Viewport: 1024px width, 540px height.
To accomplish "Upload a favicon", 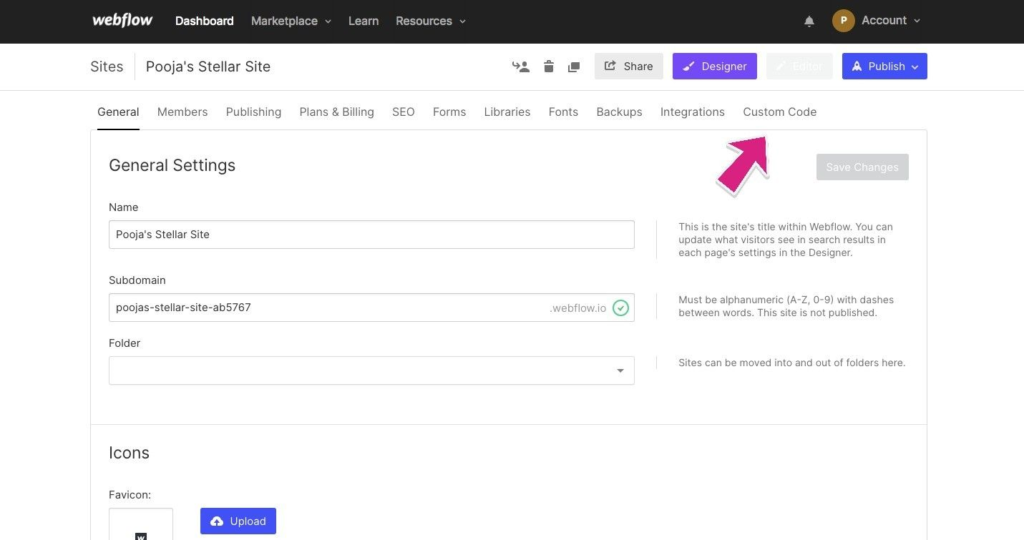I will (238, 521).
